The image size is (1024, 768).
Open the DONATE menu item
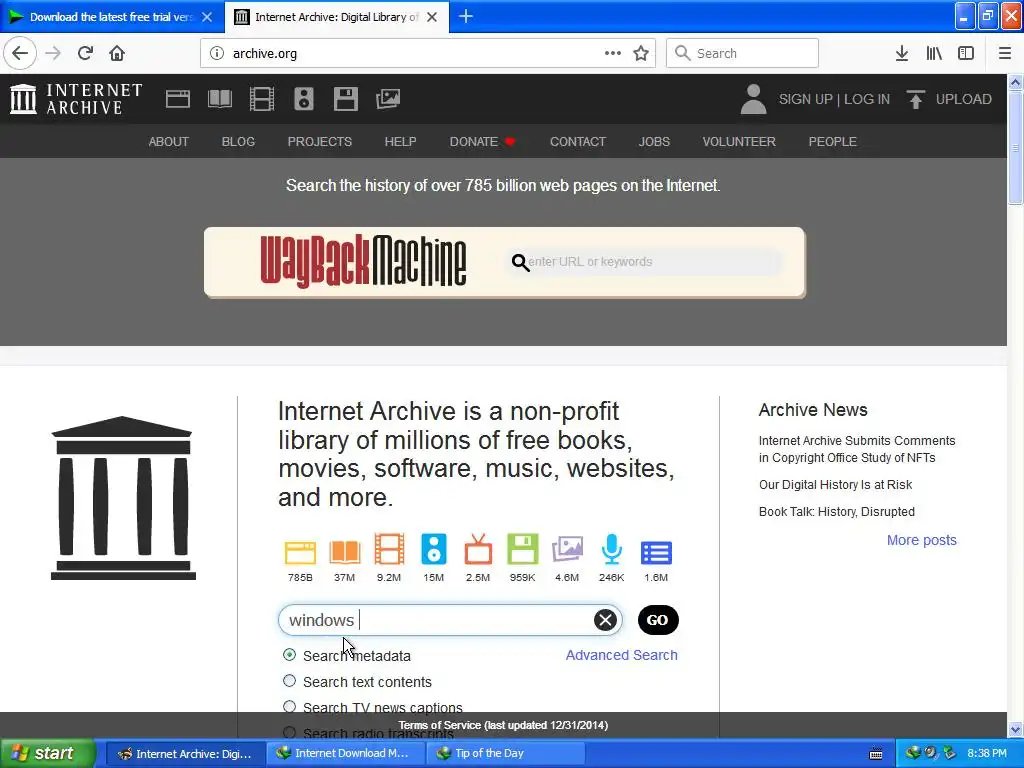pos(483,142)
